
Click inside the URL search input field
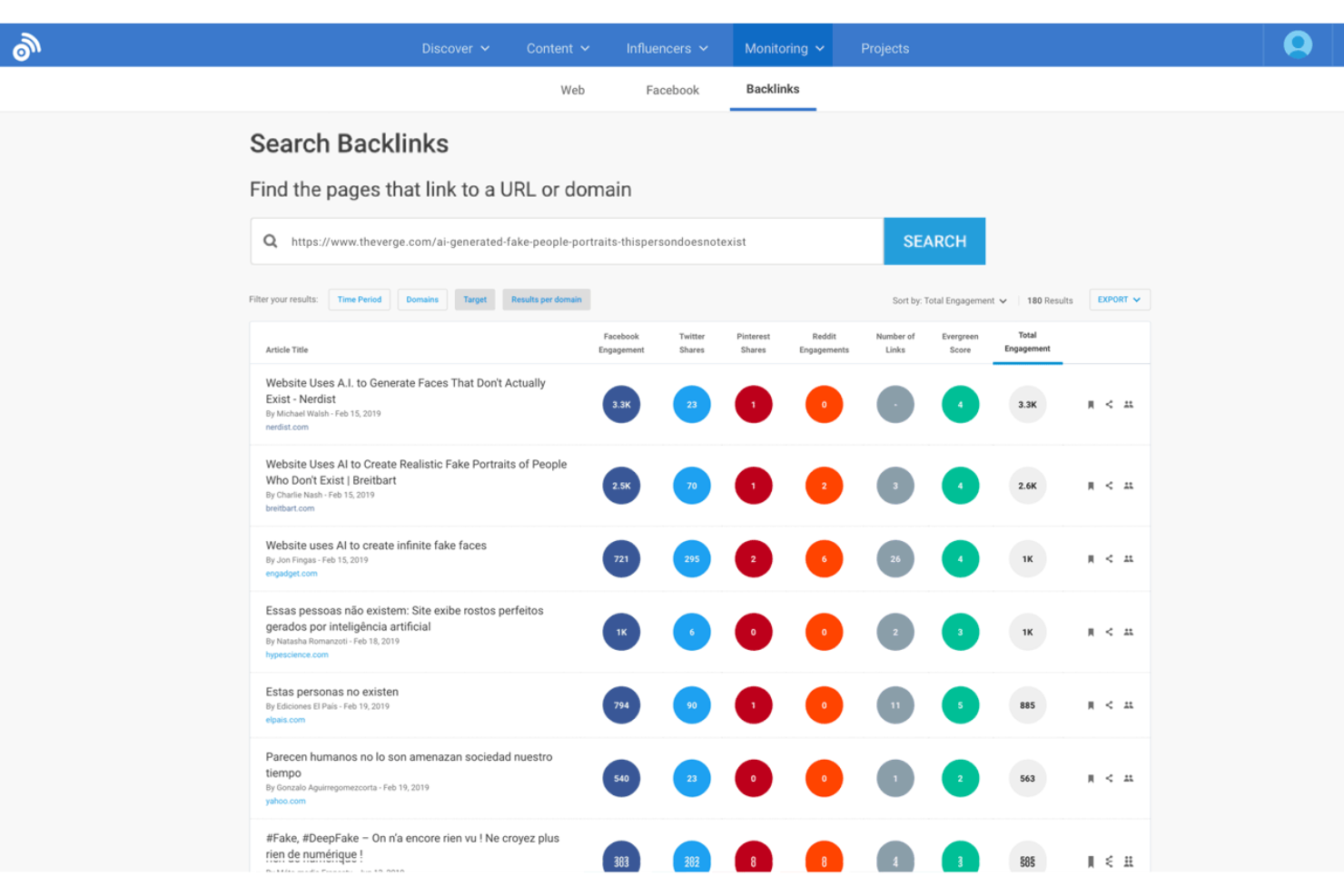[563, 241]
